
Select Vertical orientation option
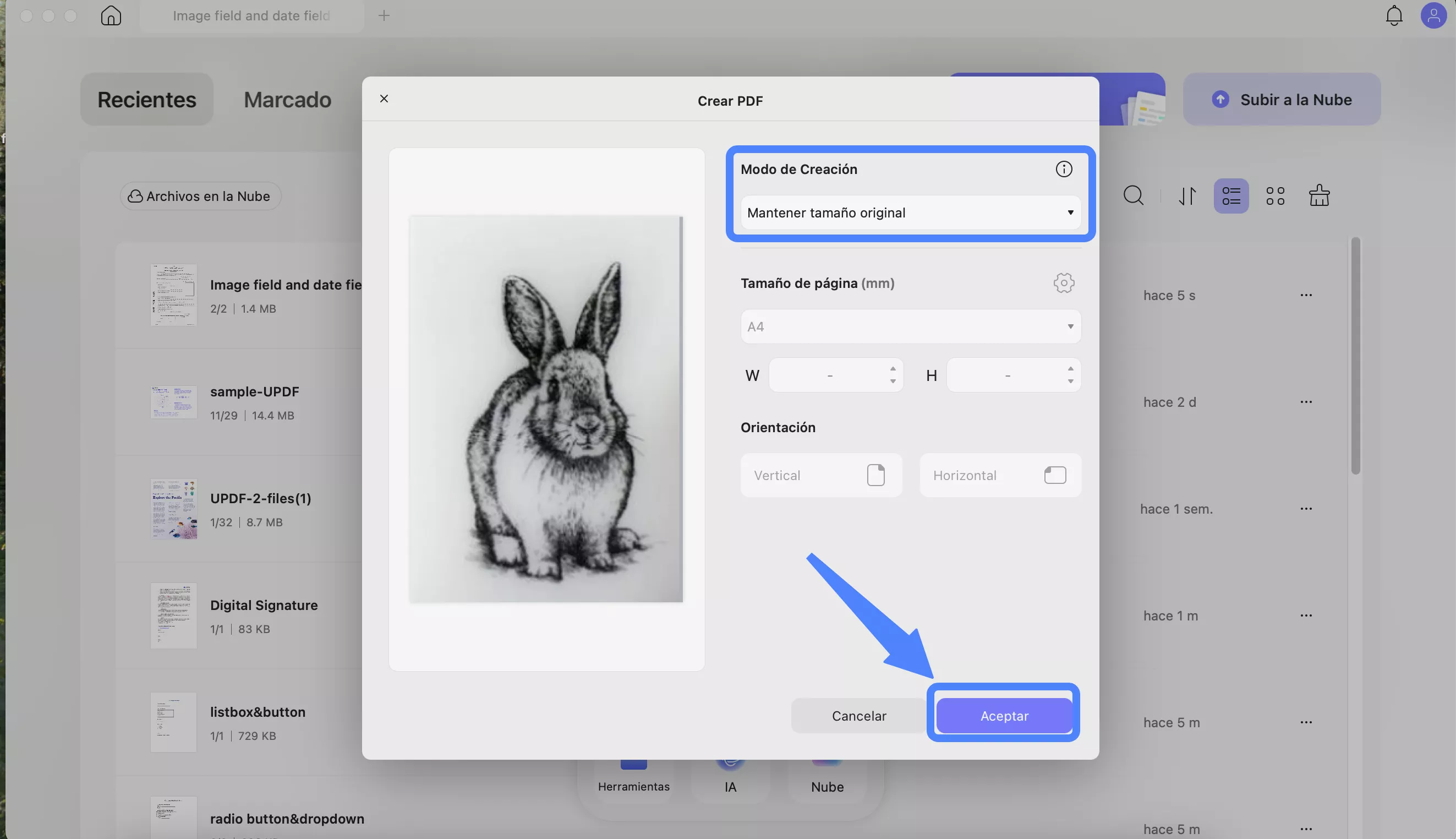(x=821, y=476)
